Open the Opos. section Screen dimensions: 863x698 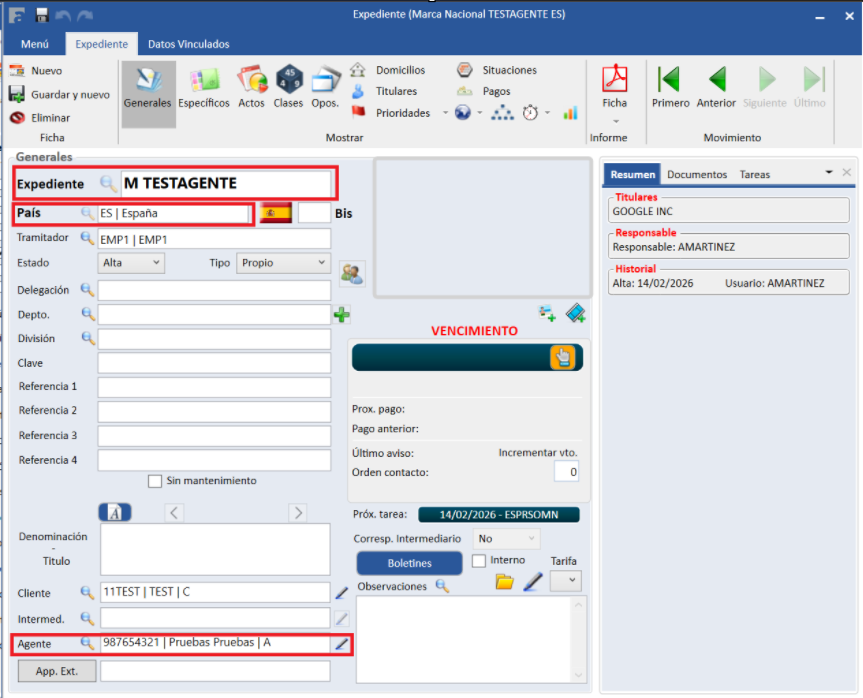[x=325, y=86]
